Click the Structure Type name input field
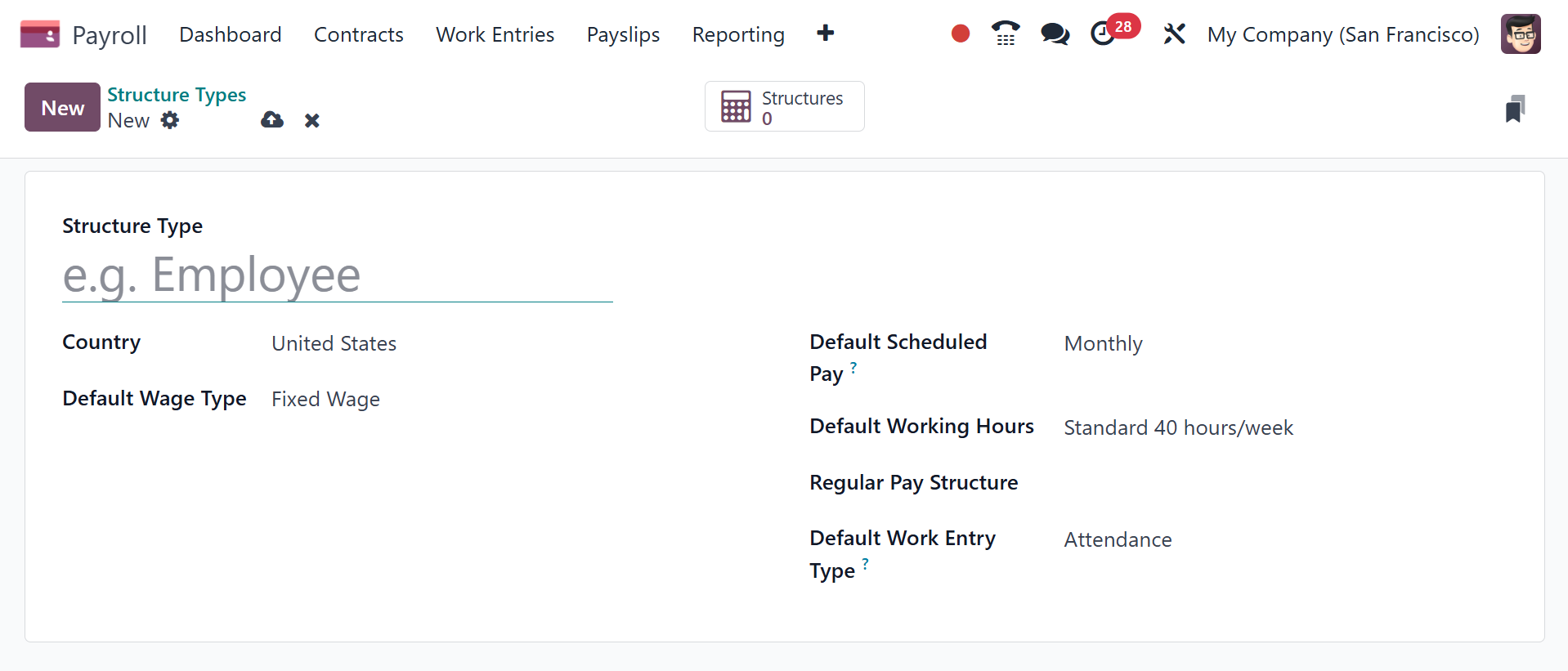1568x671 pixels. [337, 275]
